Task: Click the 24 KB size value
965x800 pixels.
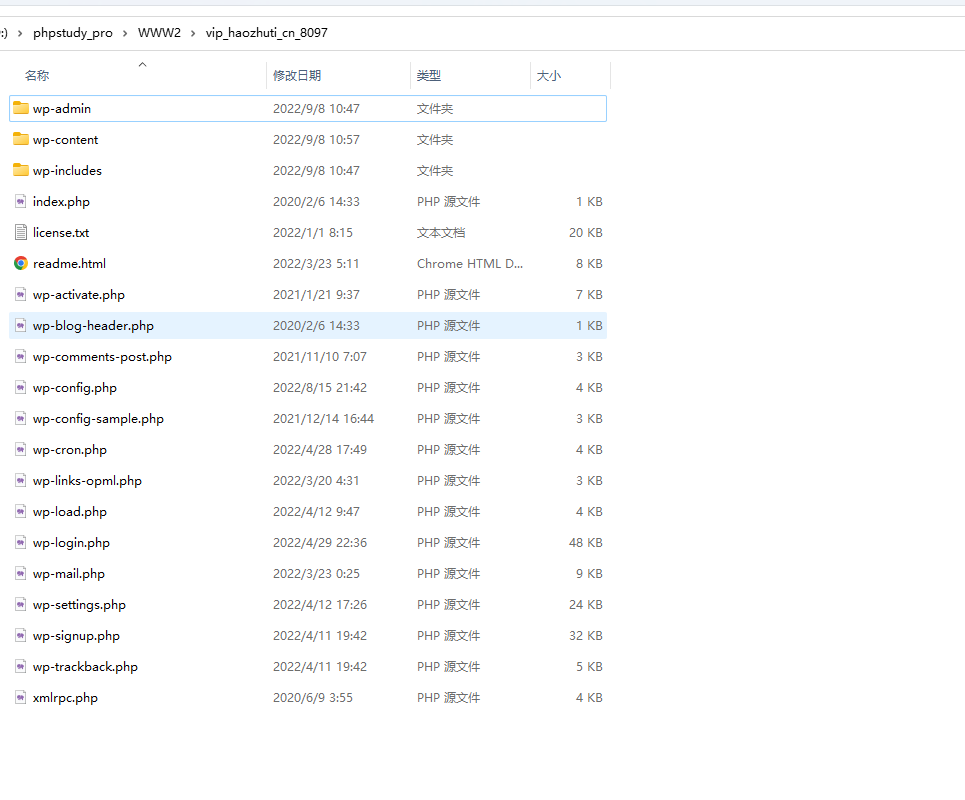Action: [585, 605]
